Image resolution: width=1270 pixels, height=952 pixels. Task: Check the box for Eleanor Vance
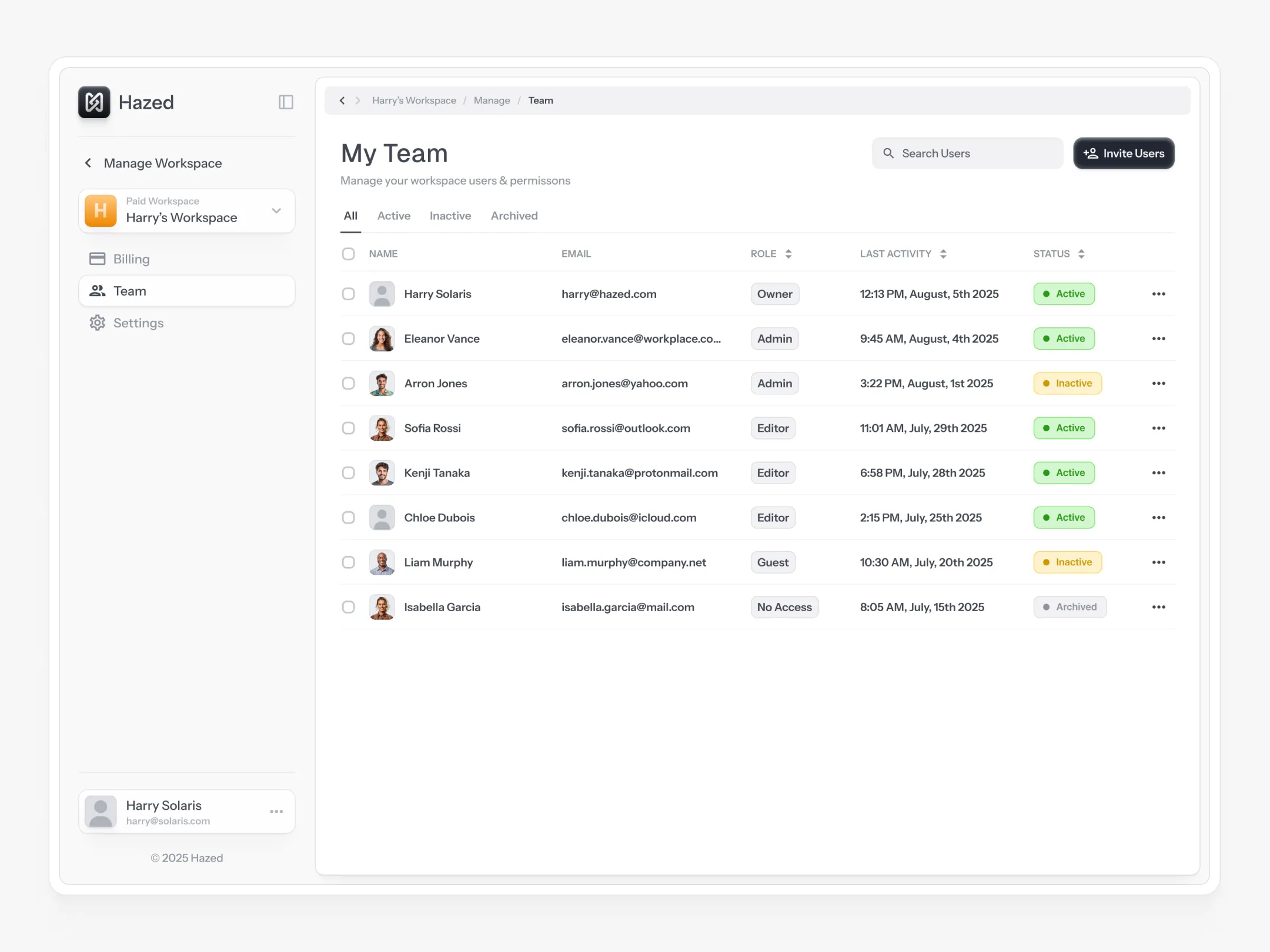pos(349,338)
